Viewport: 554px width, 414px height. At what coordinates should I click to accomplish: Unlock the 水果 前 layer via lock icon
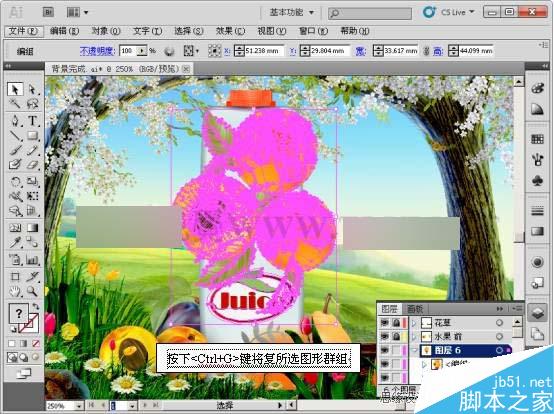tap(396, 336)
